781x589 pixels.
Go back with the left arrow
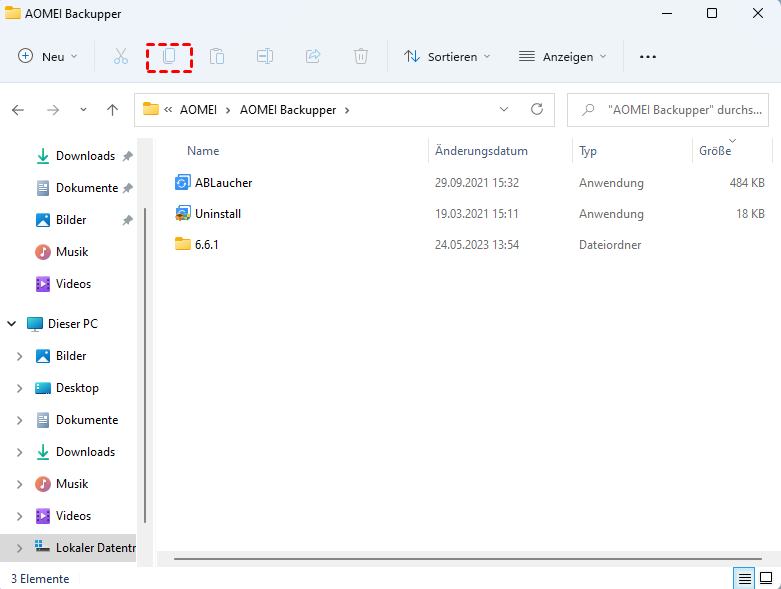[18, 110]
